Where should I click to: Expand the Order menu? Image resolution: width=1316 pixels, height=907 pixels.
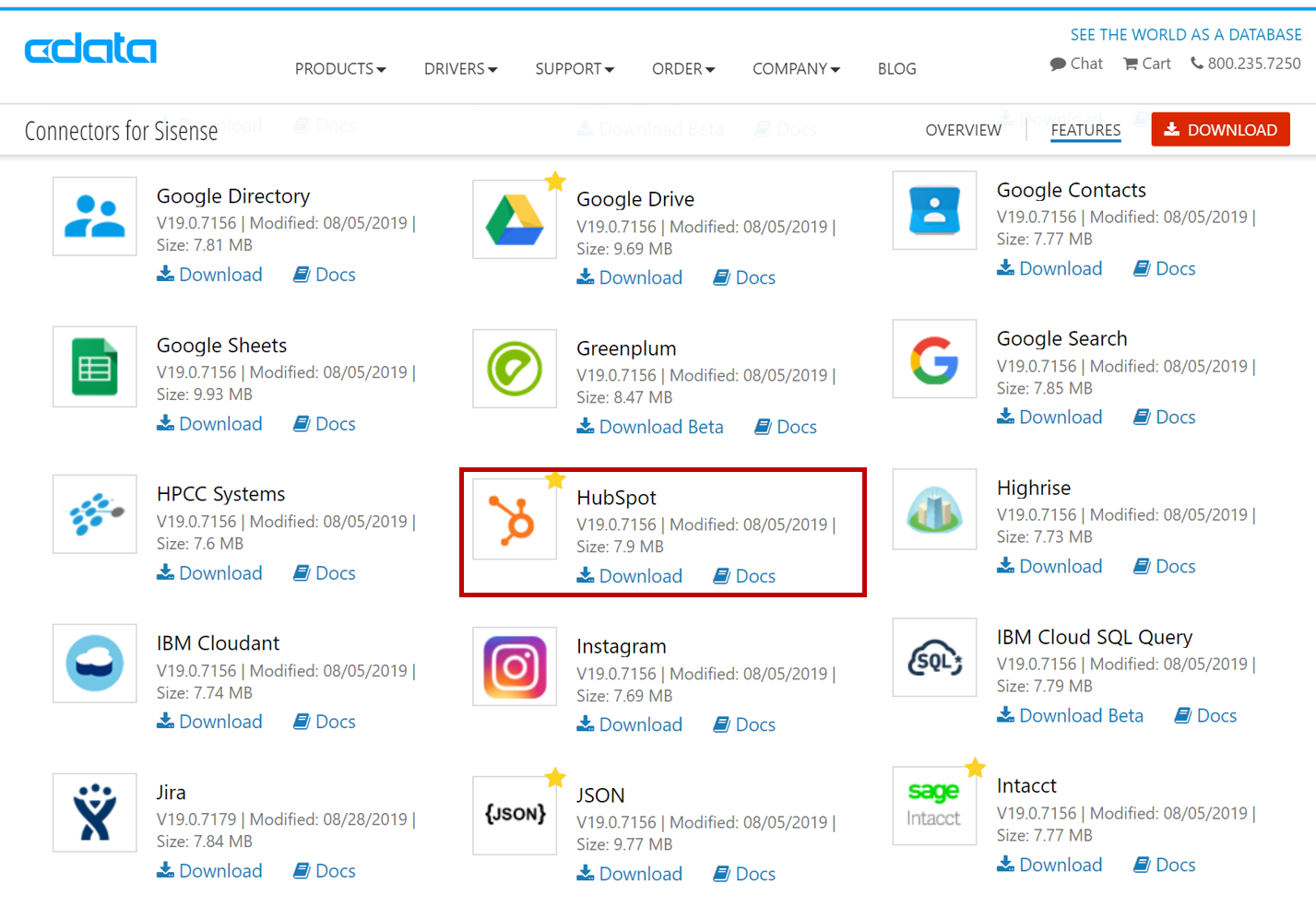coord(683,69)
